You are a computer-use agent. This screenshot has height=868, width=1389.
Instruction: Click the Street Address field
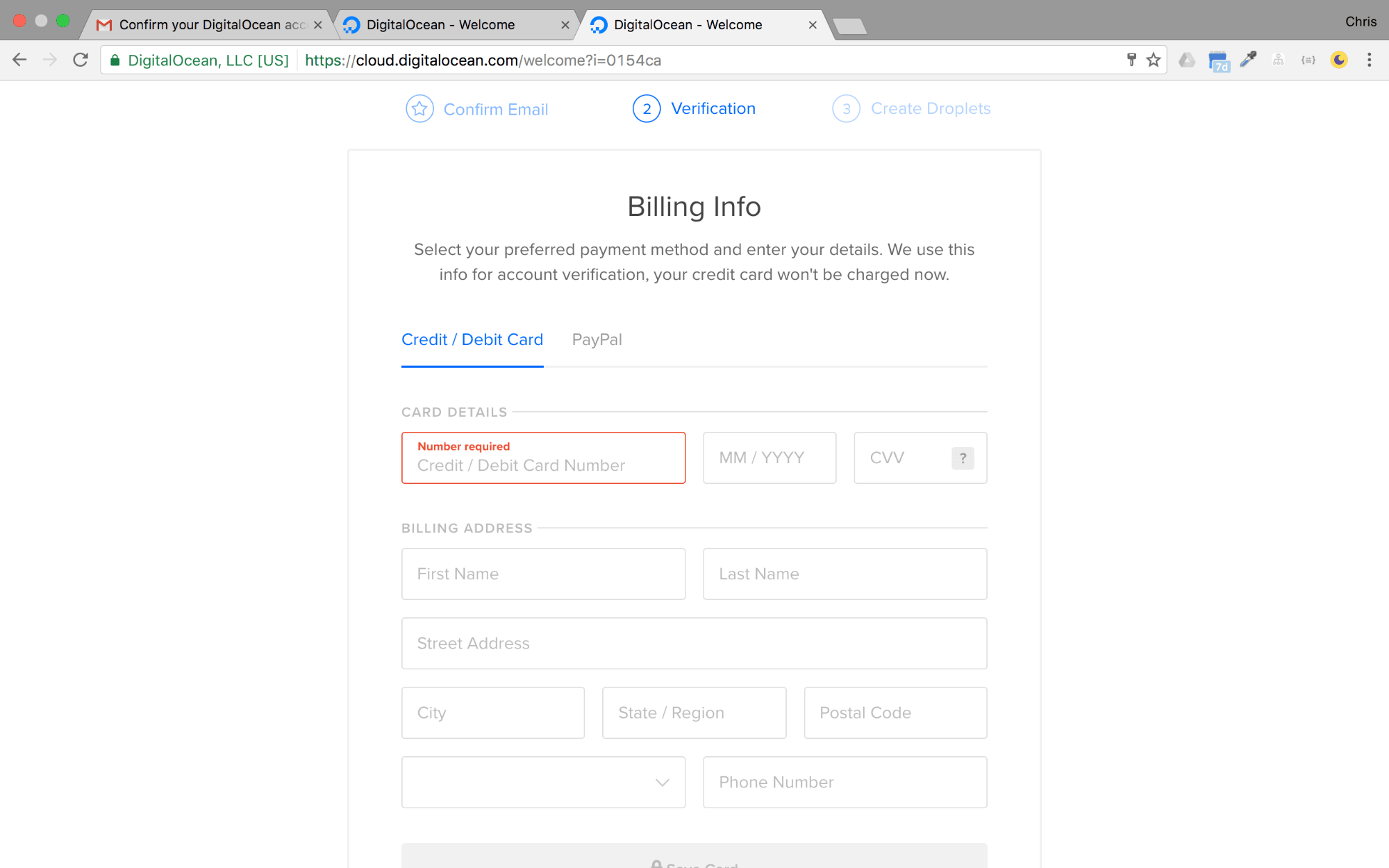[x=694, y=644]
